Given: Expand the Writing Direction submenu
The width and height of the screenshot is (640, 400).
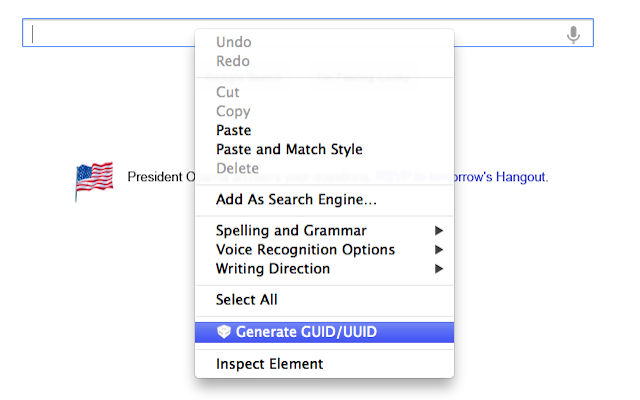Looking at the screenshot, I should pyautogui.click(x=273, y=268).
